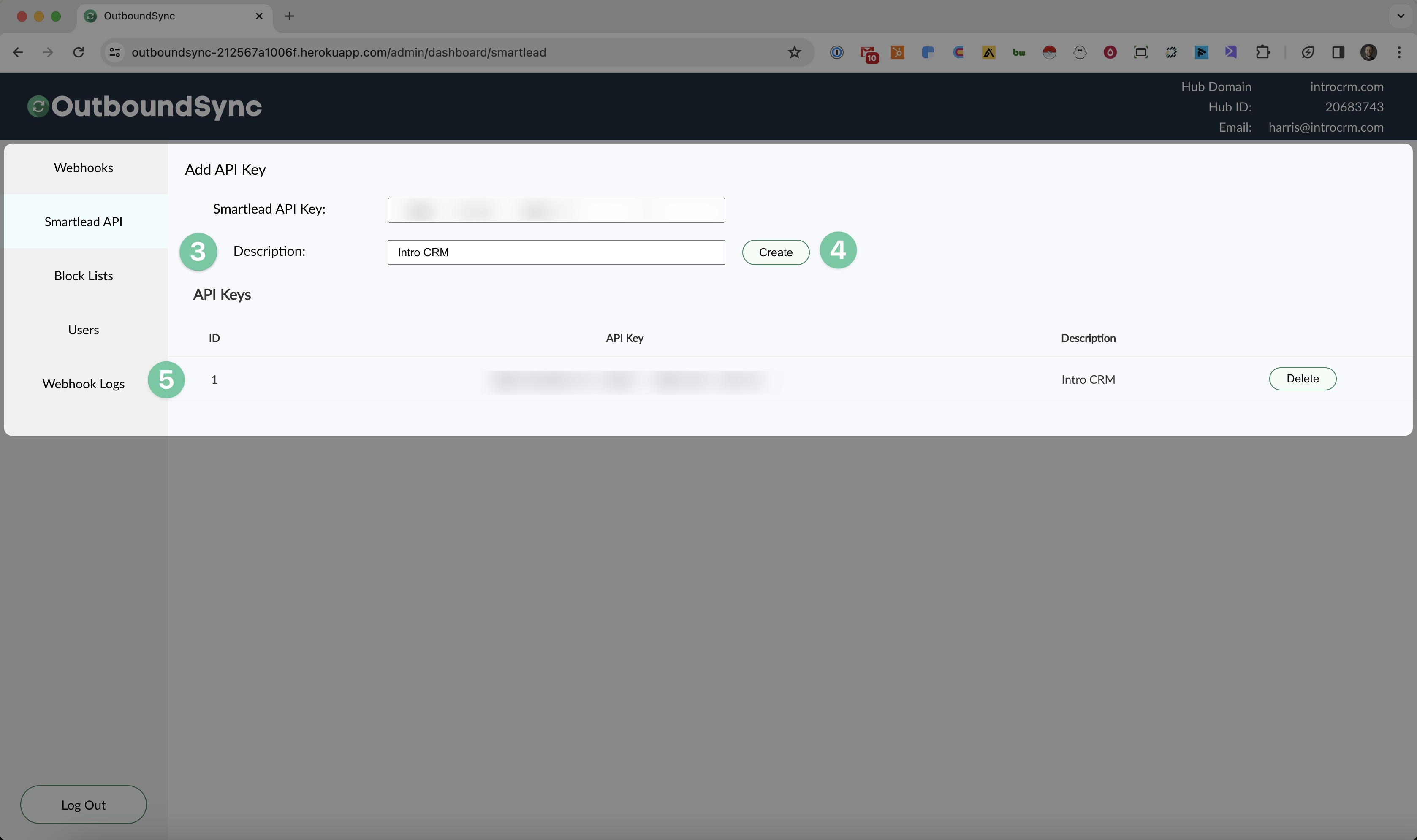Focus the Smartlead API Key field
The image size is (1417, 840).
(556, 210)
